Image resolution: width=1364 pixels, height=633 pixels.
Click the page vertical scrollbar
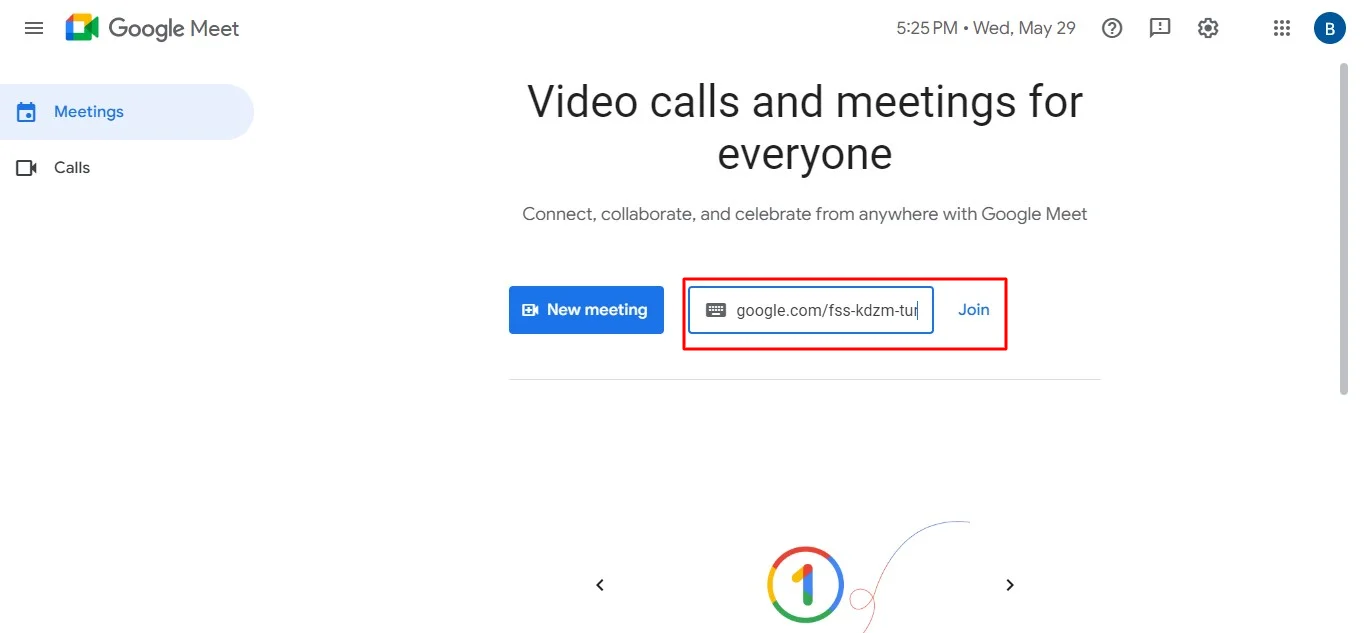click(x=1344, y=229)
